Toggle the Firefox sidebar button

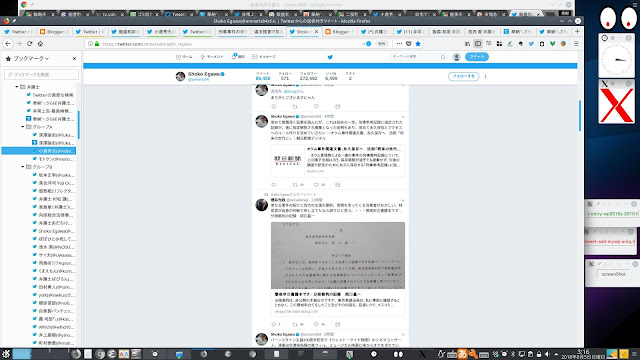click(x=478, y=44)
